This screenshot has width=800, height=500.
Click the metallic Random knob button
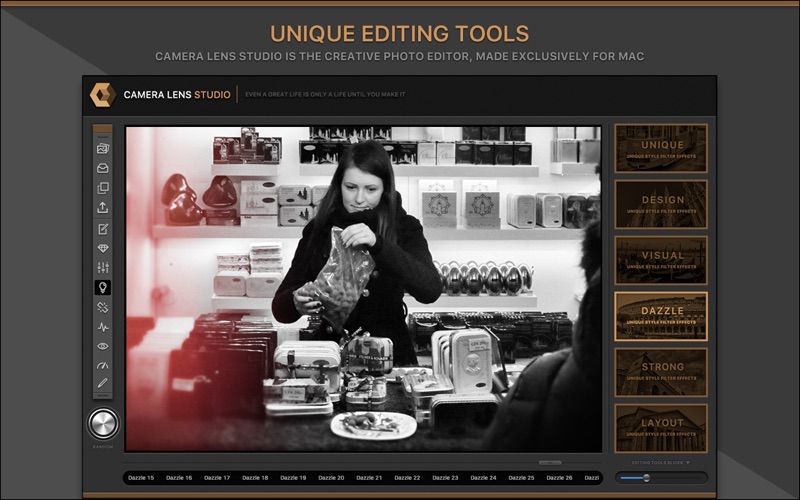(103, 423)
